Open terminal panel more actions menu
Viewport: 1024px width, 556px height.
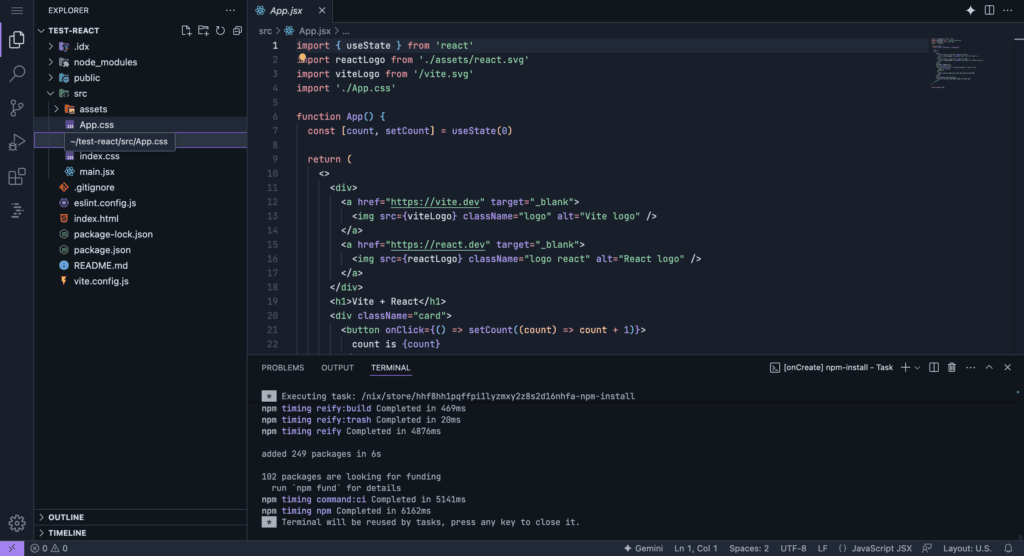coord(970,368)
